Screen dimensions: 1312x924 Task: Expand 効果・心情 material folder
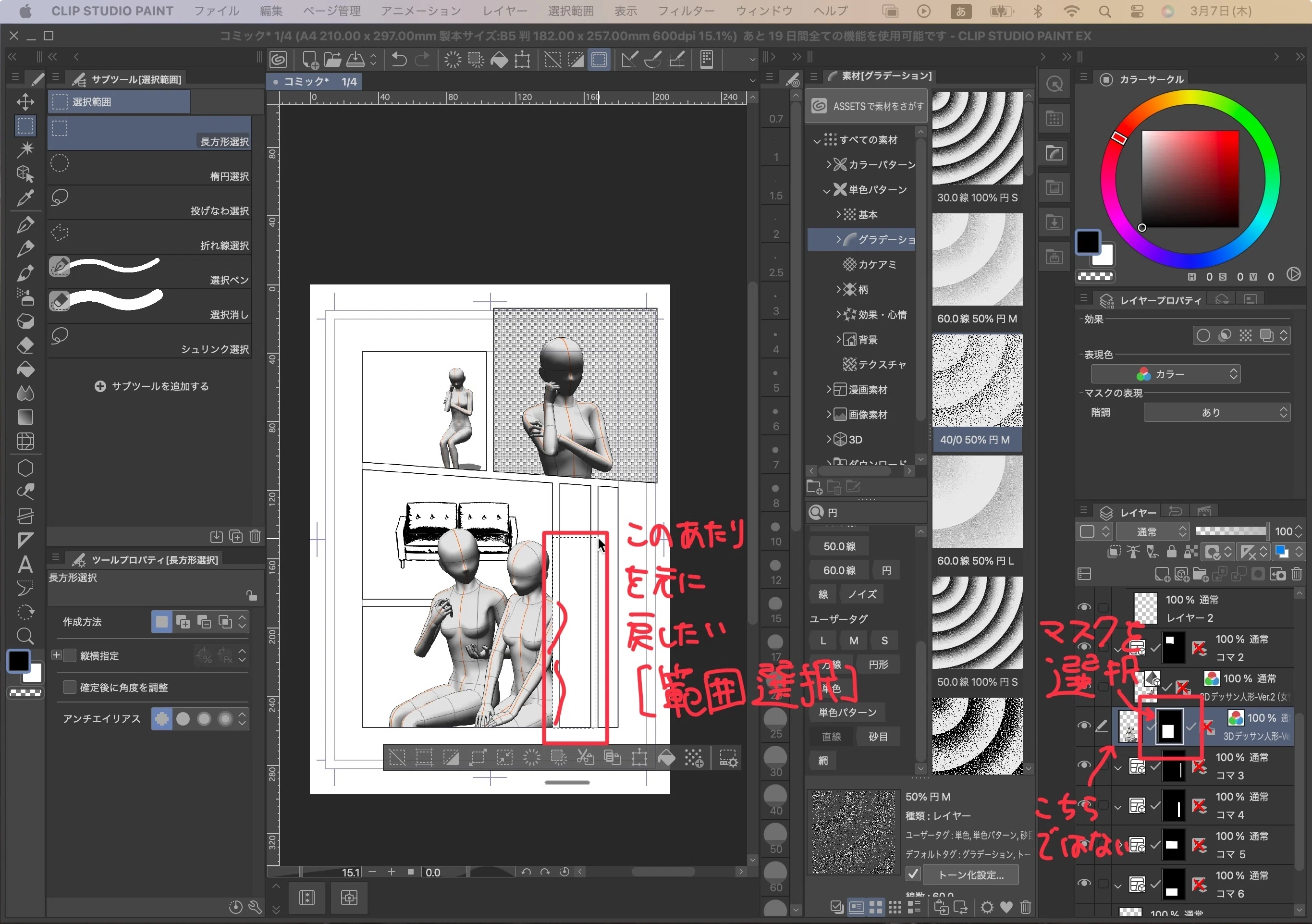point(838,314)
